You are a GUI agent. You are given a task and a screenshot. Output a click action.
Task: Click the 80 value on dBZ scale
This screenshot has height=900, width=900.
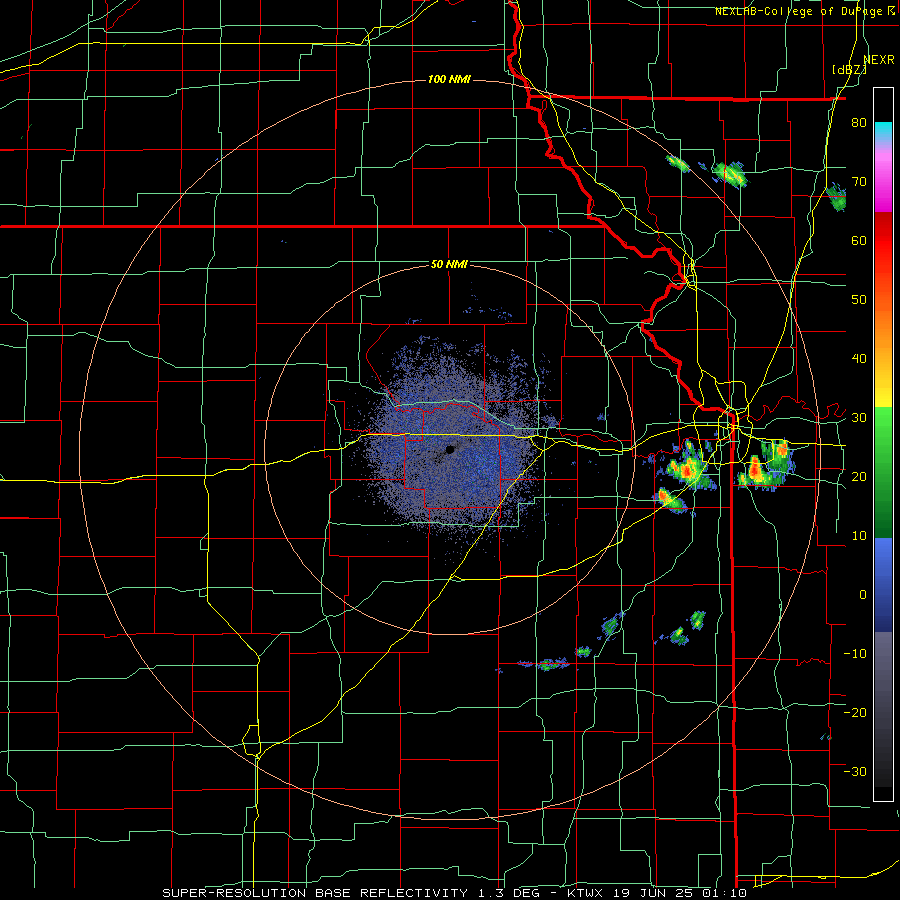point(859,122)
